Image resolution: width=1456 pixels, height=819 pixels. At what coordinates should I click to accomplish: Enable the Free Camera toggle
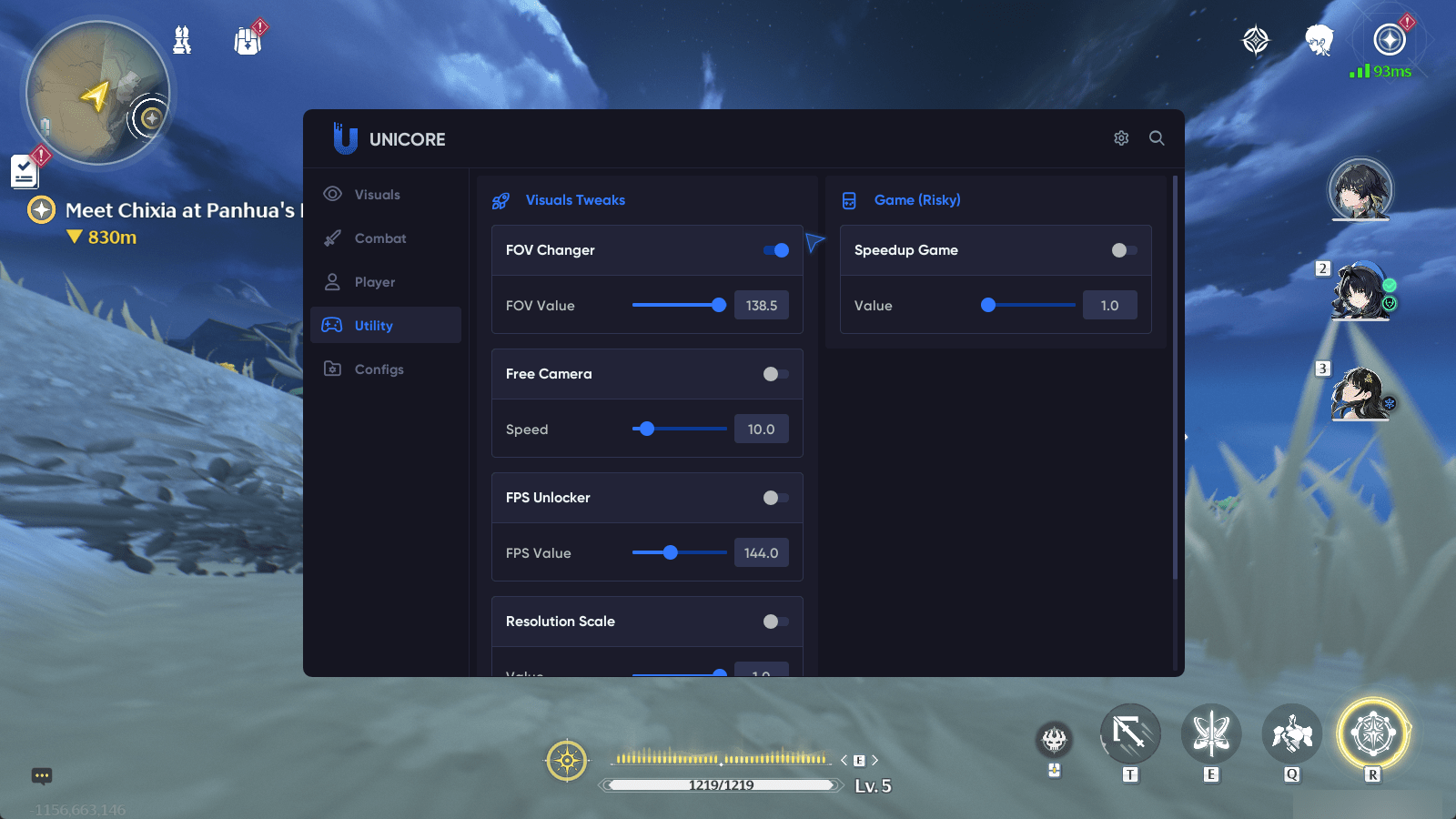(x=775, y=374)
